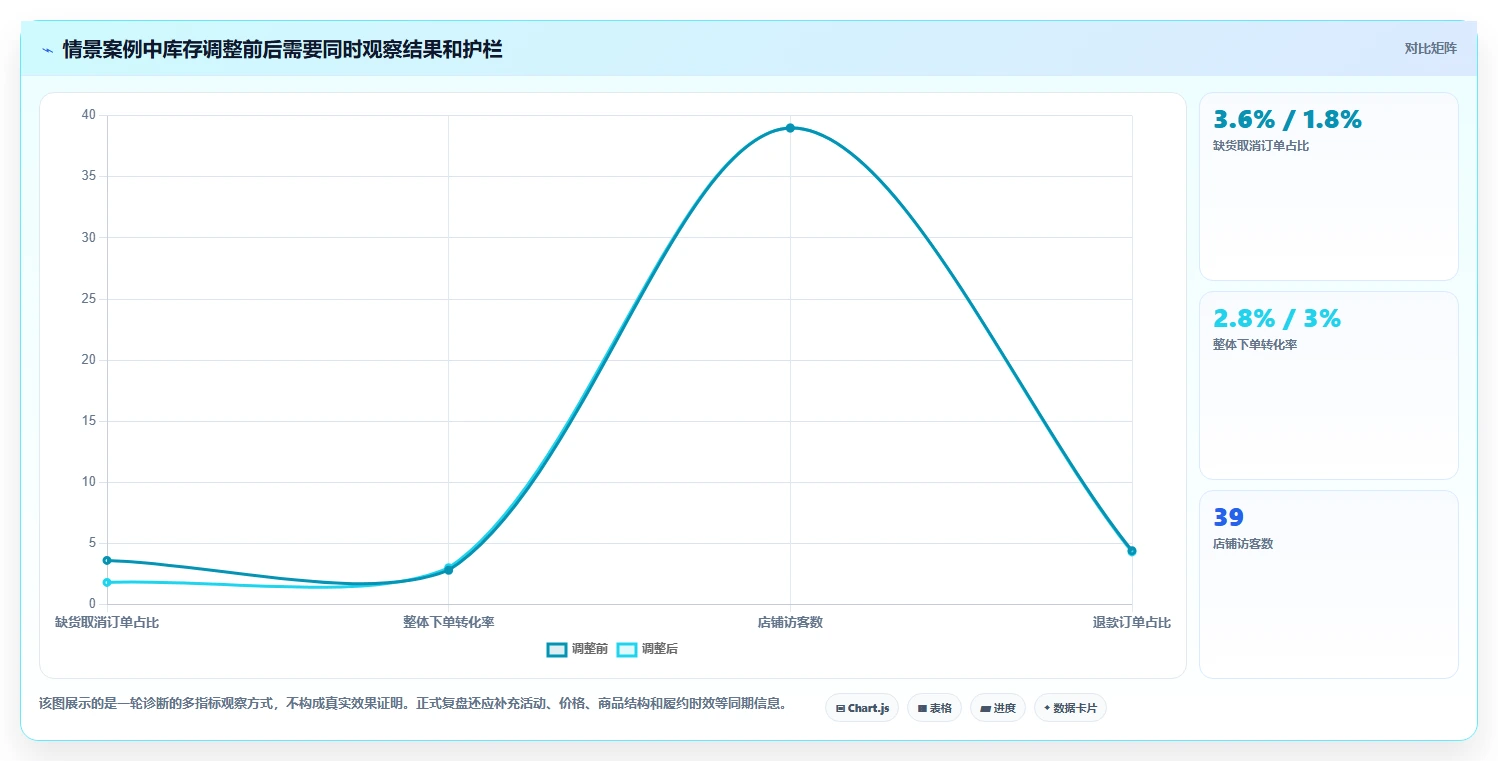The height and width of the screenshot is (761, 1498).
Task: Click the 调整后 legend color swatch
Action: point(627,649)
